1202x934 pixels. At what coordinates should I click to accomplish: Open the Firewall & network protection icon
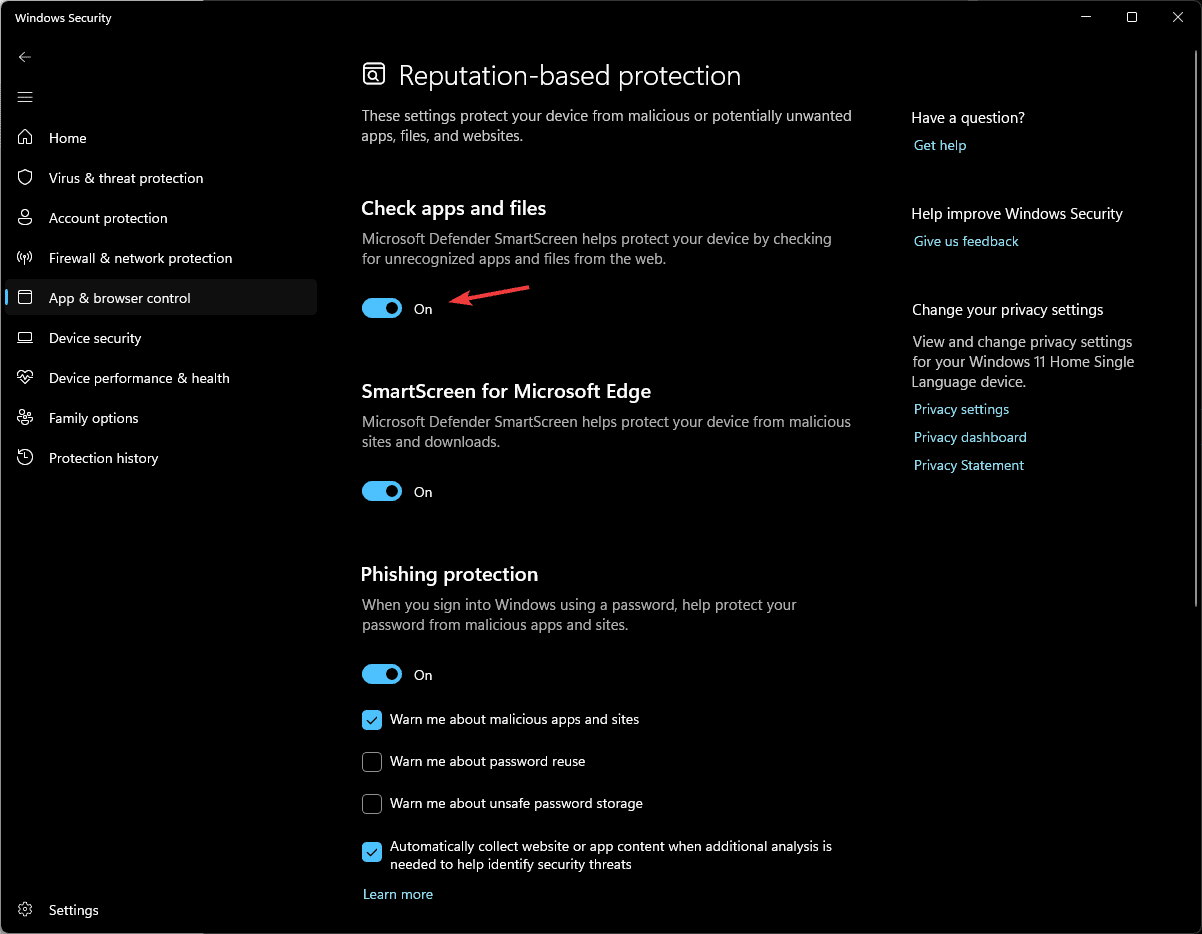click(x=26, y=258)
